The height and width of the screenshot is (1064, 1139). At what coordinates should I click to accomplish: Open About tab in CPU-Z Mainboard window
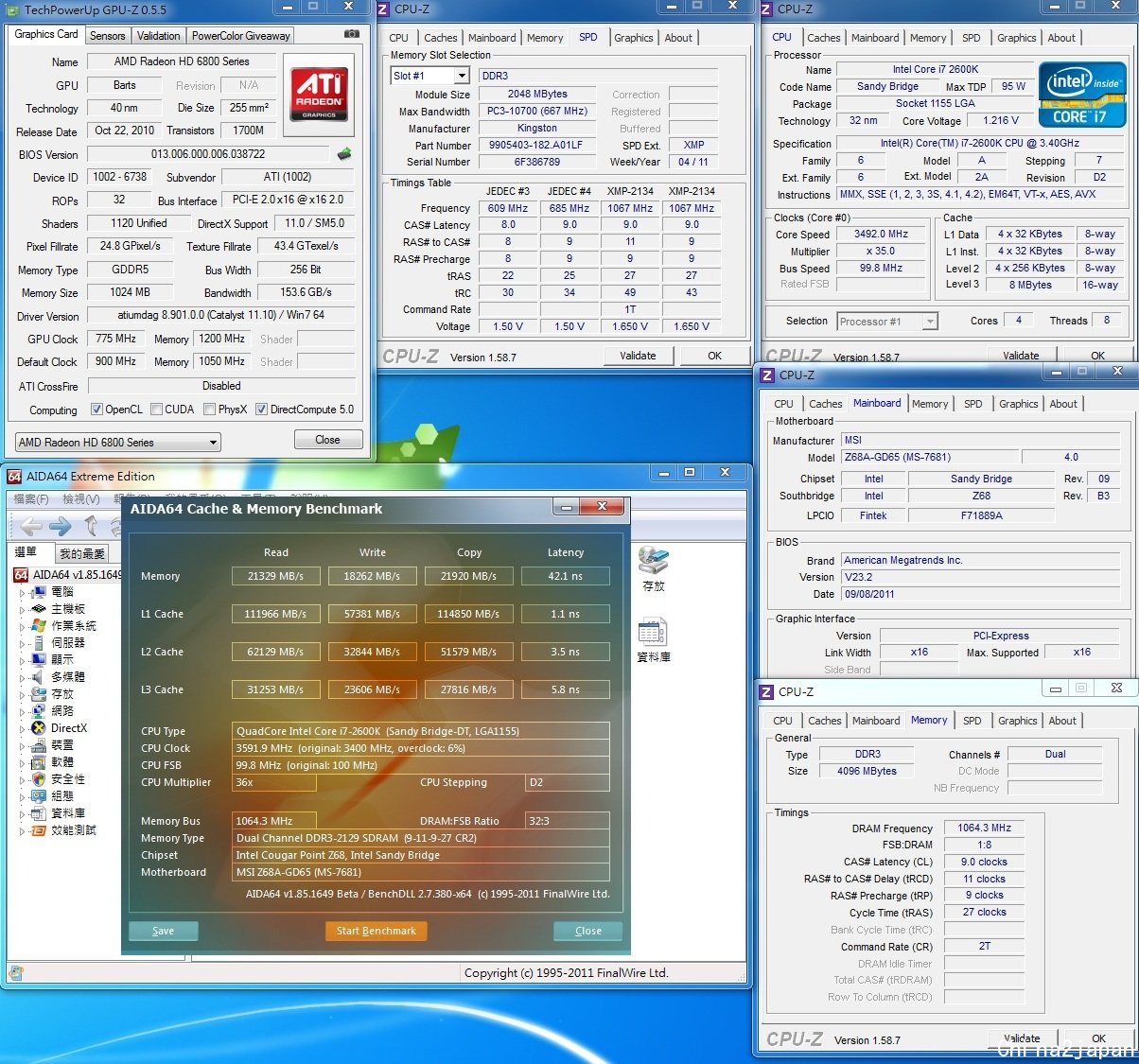[x=1063, y=404]
